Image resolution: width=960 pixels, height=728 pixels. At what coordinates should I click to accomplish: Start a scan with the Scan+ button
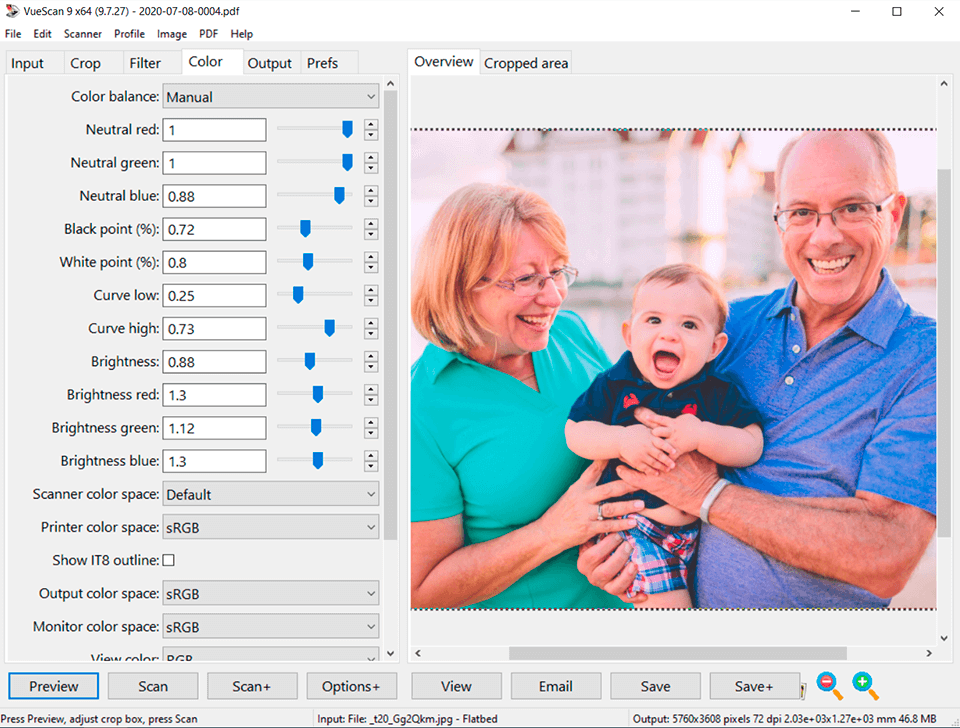pyautogui.click(x=252, y=686)
